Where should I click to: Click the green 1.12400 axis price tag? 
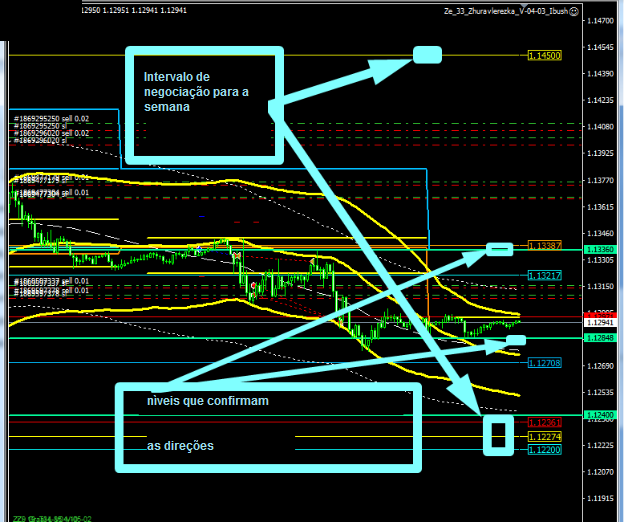[x=601, y=415]
